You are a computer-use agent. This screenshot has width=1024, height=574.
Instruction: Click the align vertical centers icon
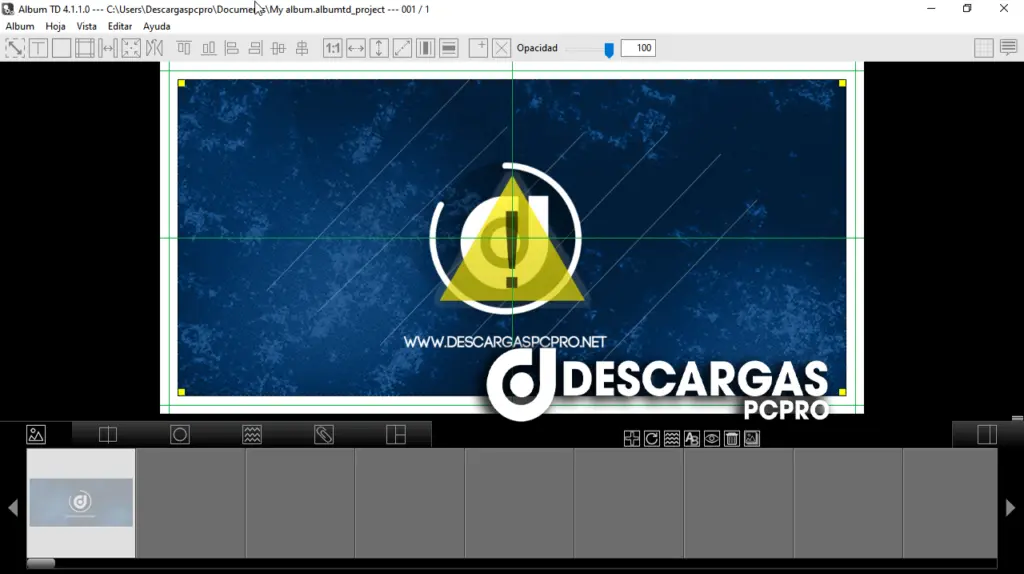(278, 48)
